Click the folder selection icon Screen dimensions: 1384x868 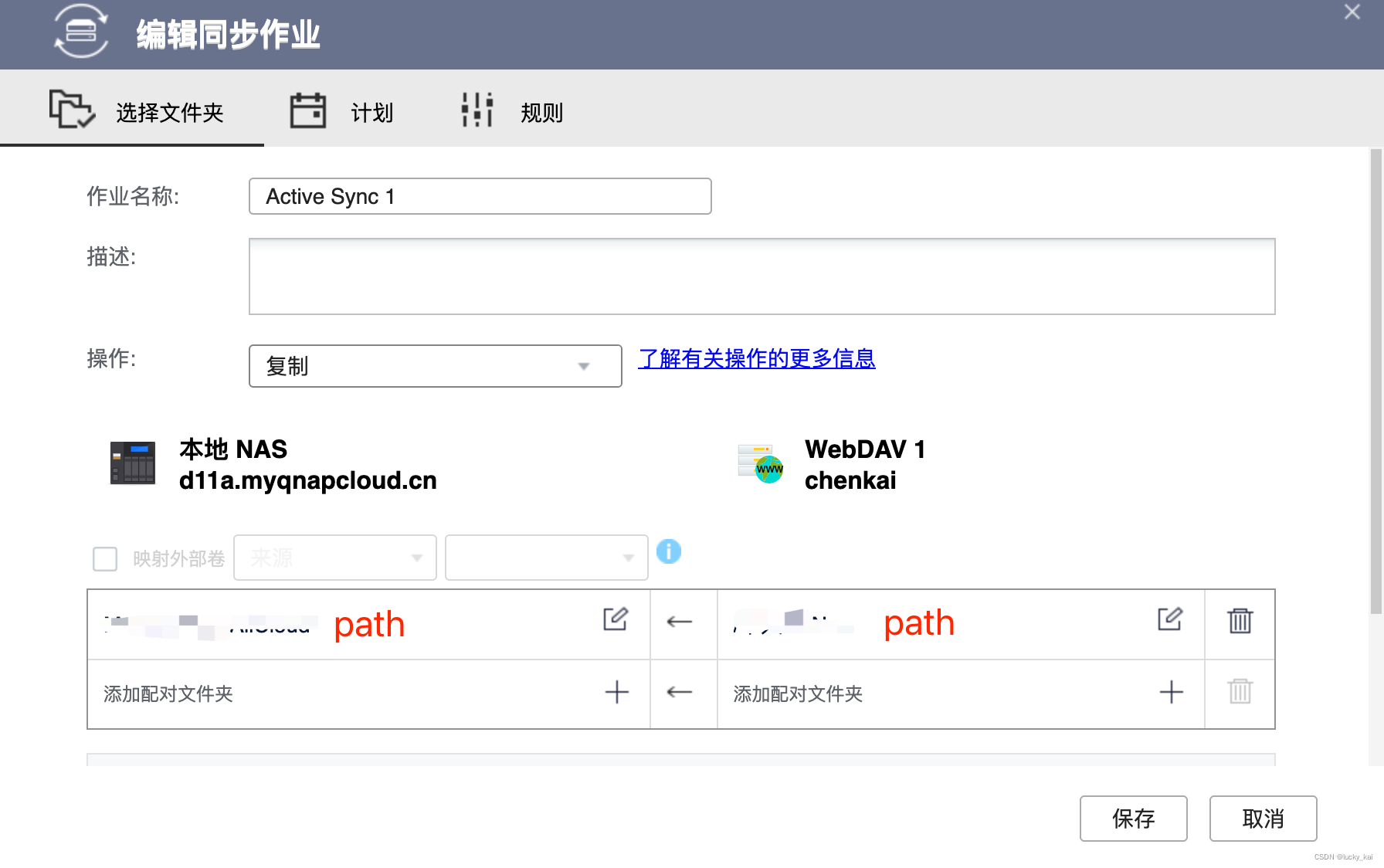pos(72,109)
